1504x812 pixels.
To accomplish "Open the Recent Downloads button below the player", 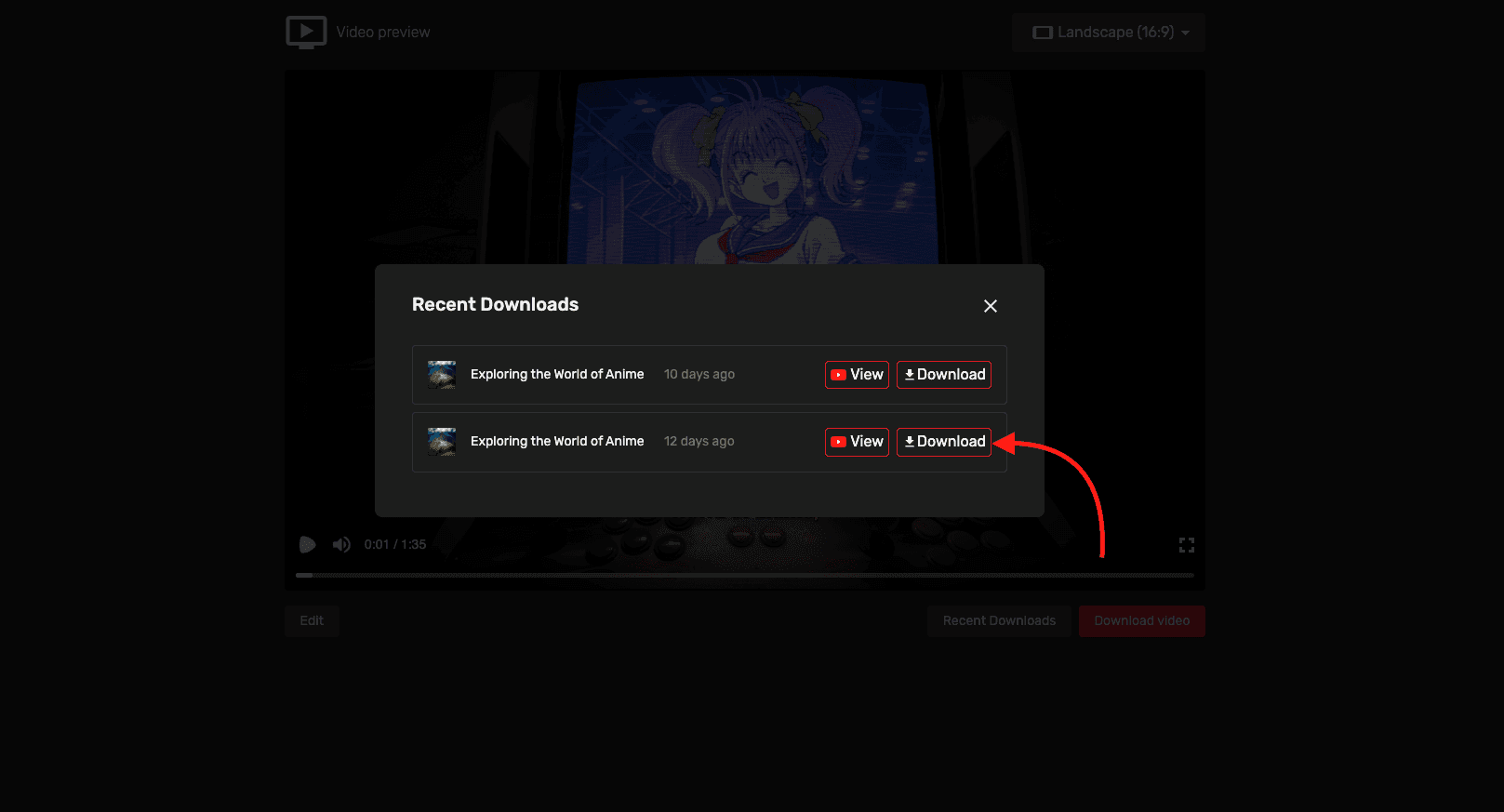I will [999, 621].
